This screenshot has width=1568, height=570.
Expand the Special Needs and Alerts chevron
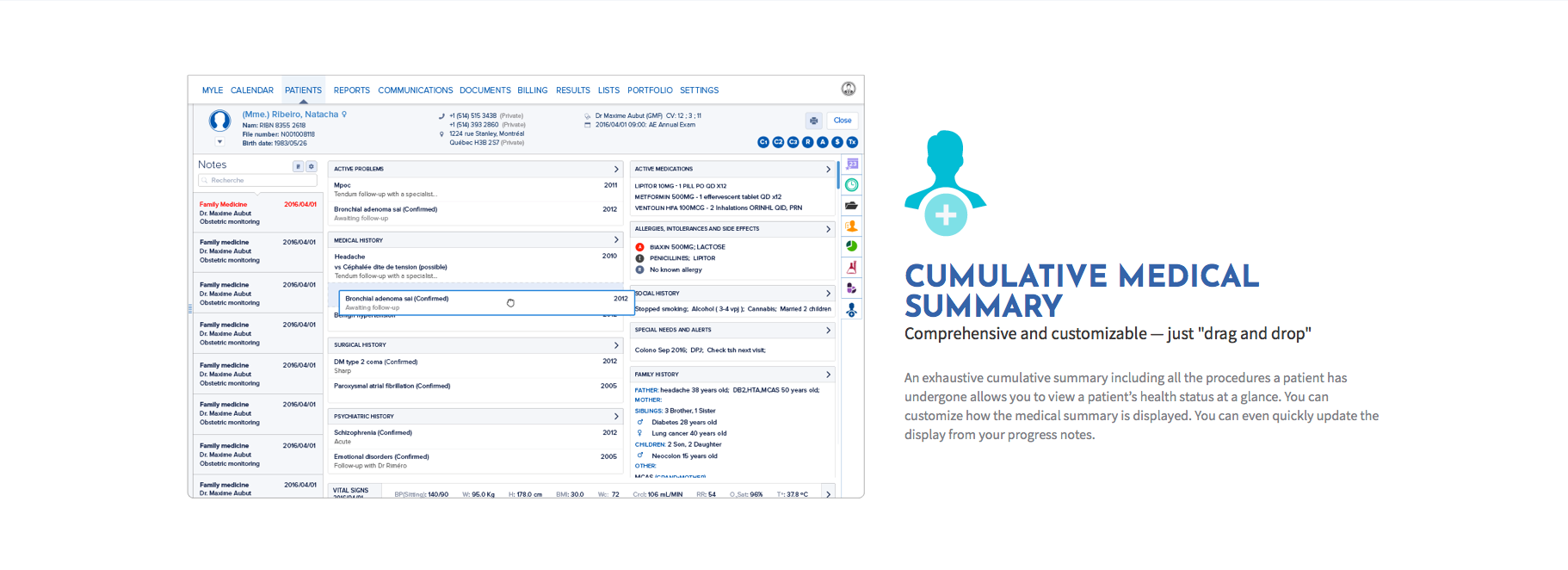click(x=828, y=330)
